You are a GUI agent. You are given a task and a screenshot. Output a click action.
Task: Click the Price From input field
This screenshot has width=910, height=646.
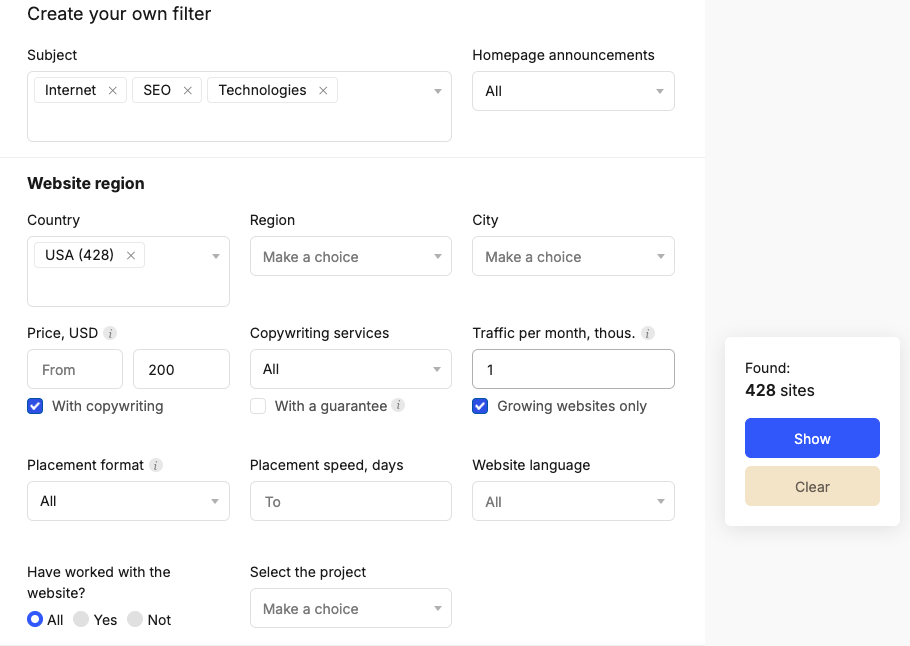[75, 369]
